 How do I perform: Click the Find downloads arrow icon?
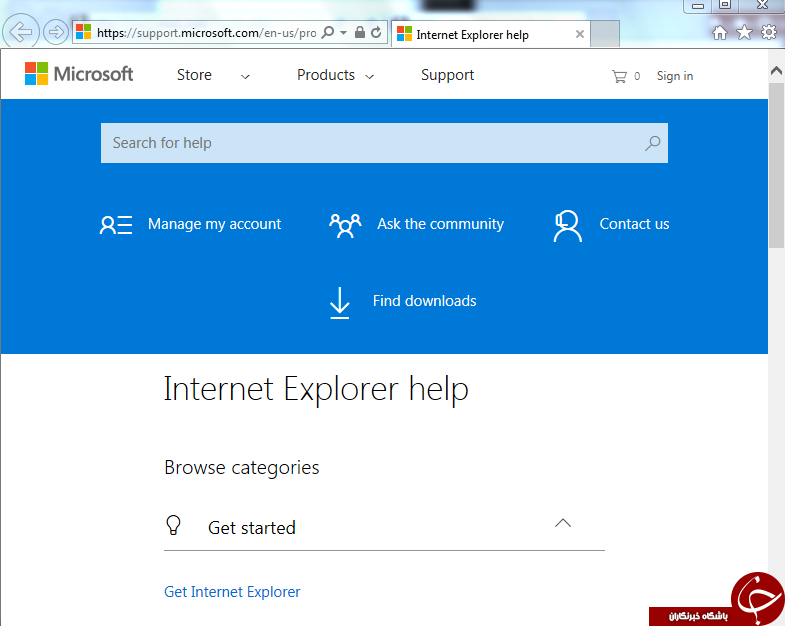point(339,303)
